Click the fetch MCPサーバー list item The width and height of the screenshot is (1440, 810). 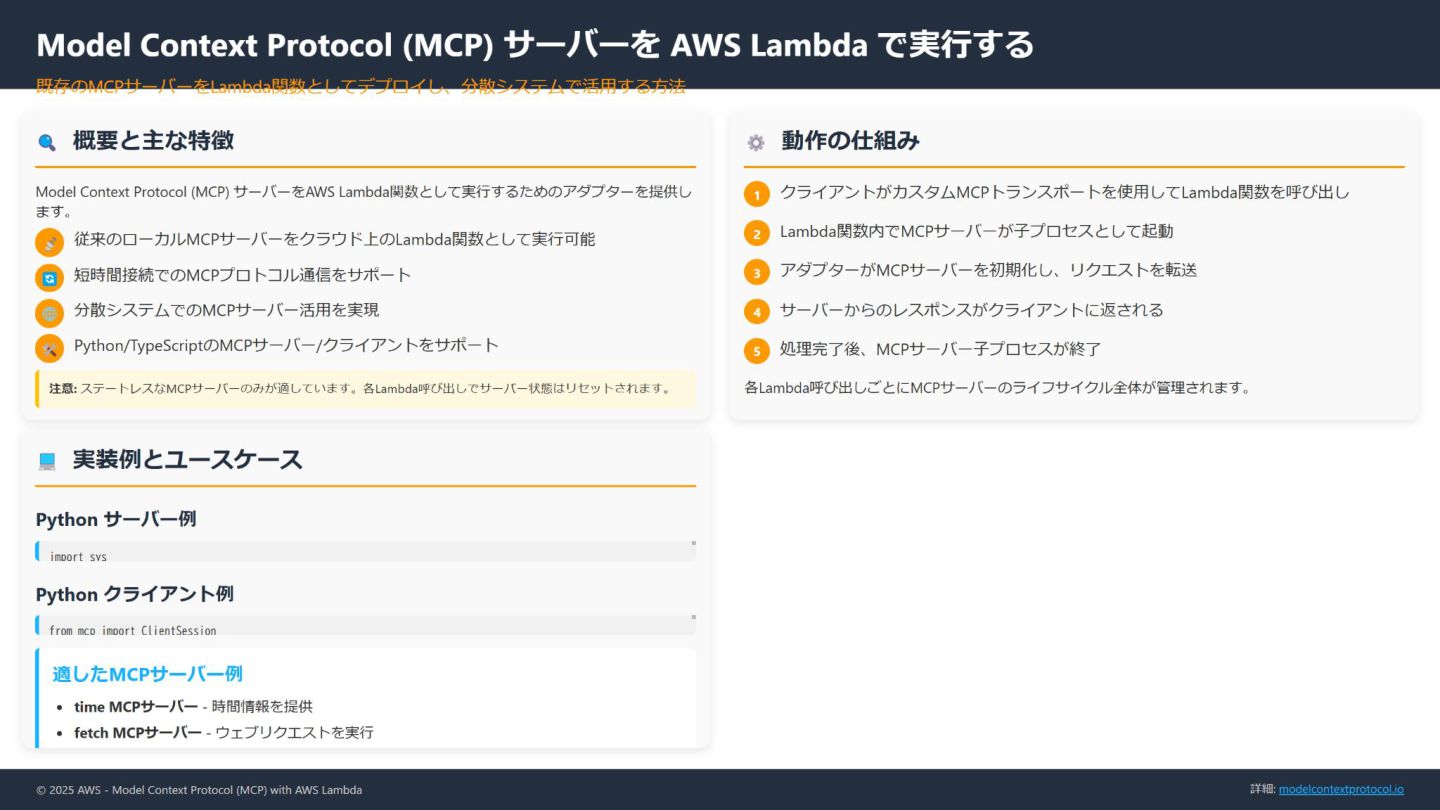pos(223,732)
